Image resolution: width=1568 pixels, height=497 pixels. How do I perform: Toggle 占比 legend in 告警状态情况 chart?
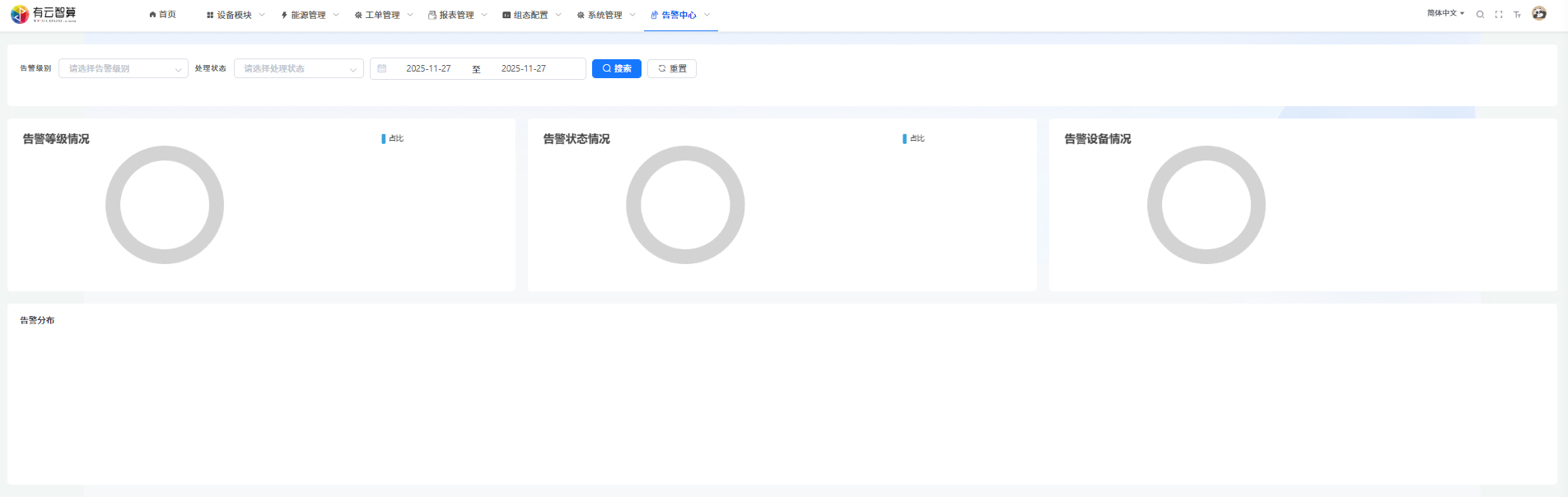point(914,138)
